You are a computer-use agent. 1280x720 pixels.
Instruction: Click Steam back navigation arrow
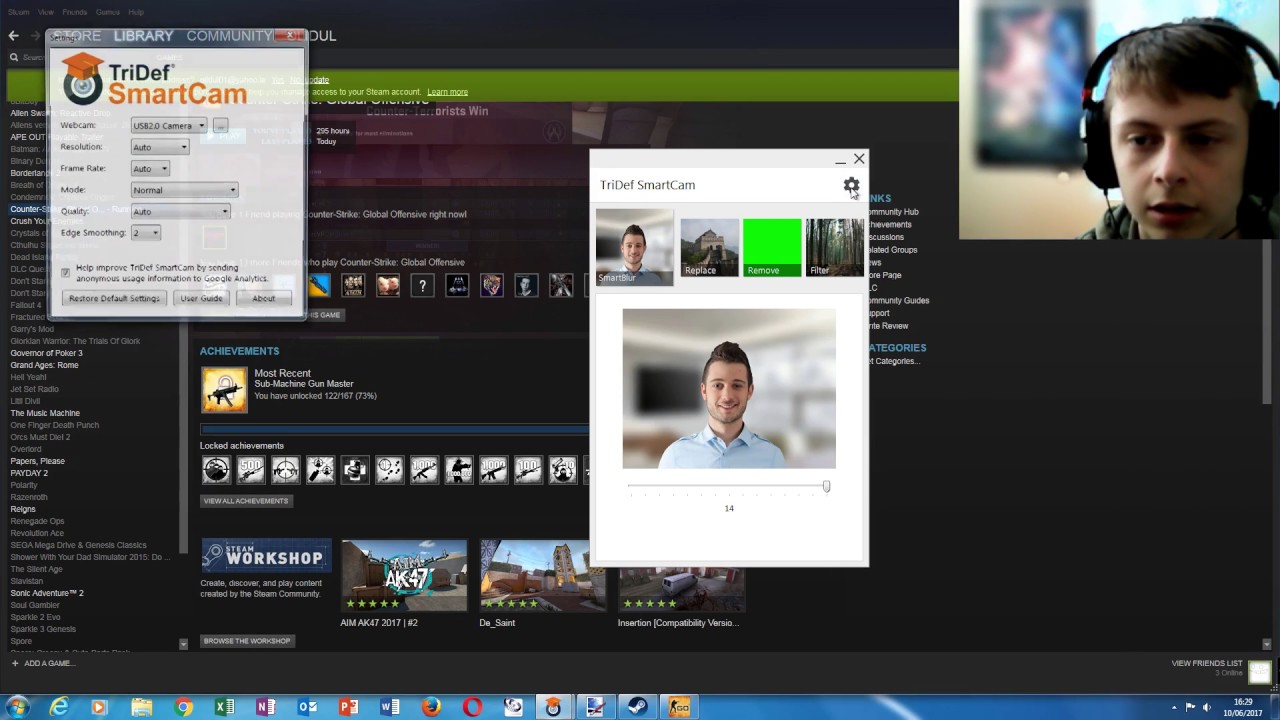pos(13,35)
